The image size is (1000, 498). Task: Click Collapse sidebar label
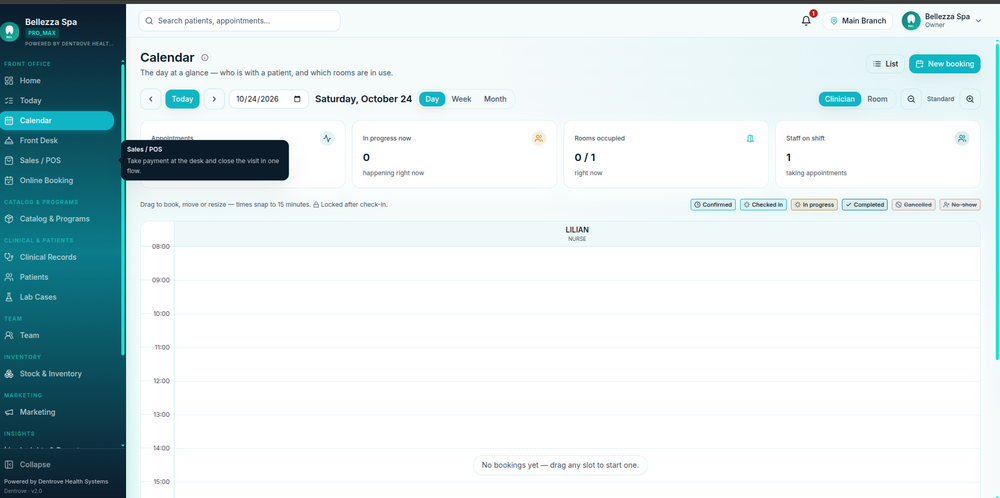coord(35,465)
